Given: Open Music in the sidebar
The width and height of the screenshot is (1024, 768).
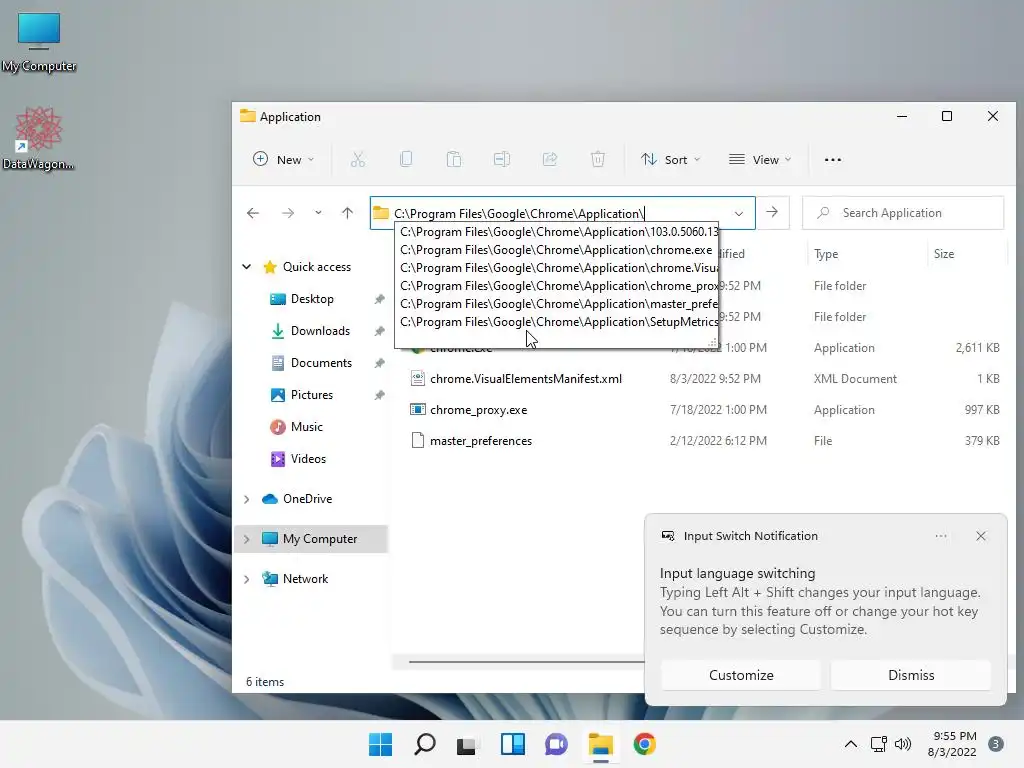Looking at the screenshot, I should [x=306, y=426].
